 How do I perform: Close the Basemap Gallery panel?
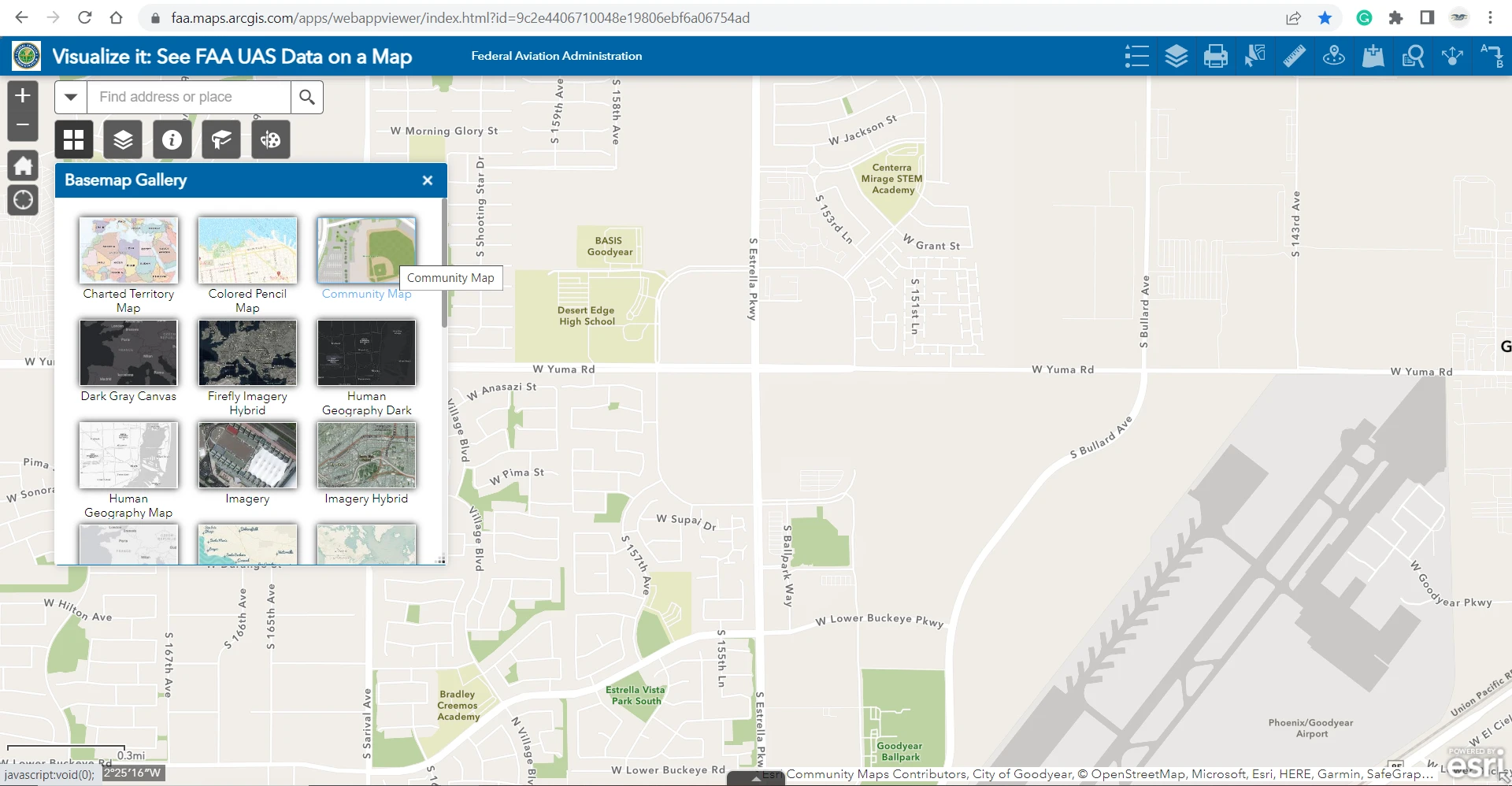(428, 180)
